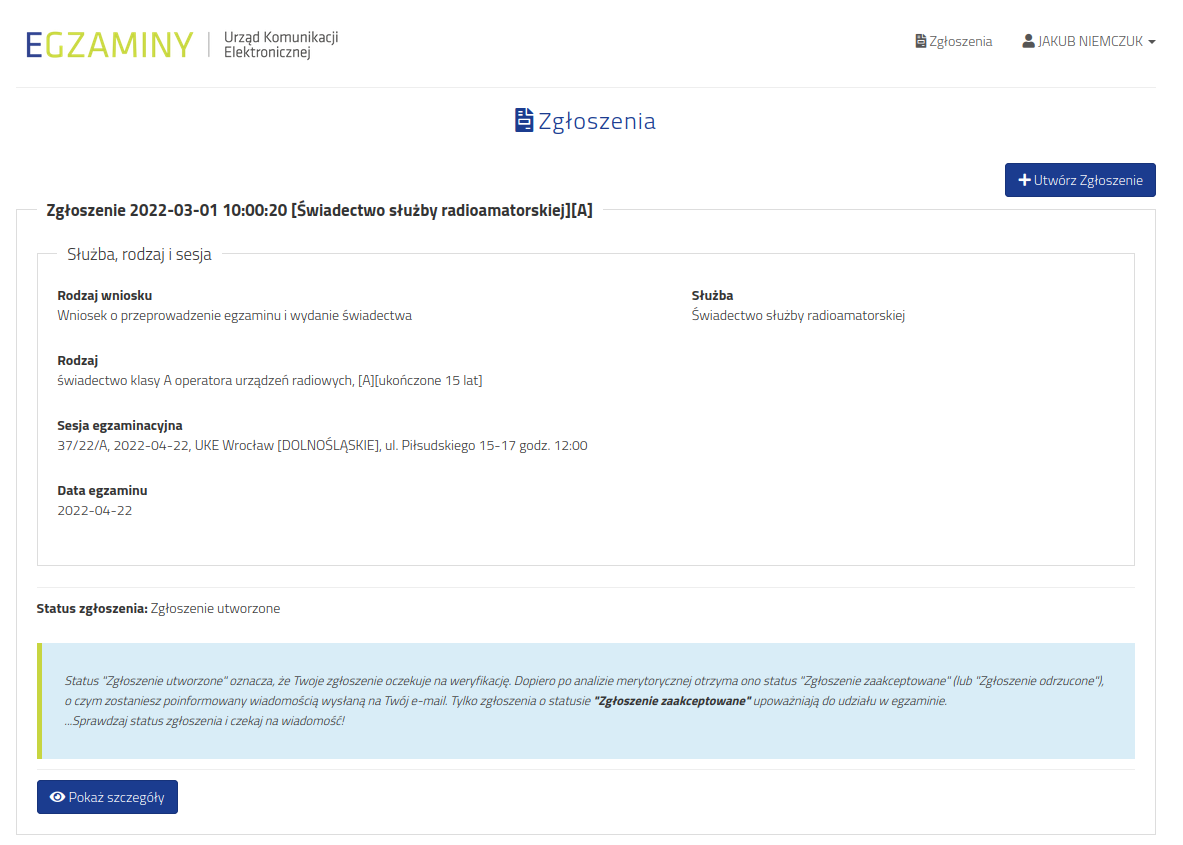Screen dimensions: 1183x845
Task: Click the Sesja egzaminacyjna value with UKE Wrocław
Action: click(x=322, y=446)
